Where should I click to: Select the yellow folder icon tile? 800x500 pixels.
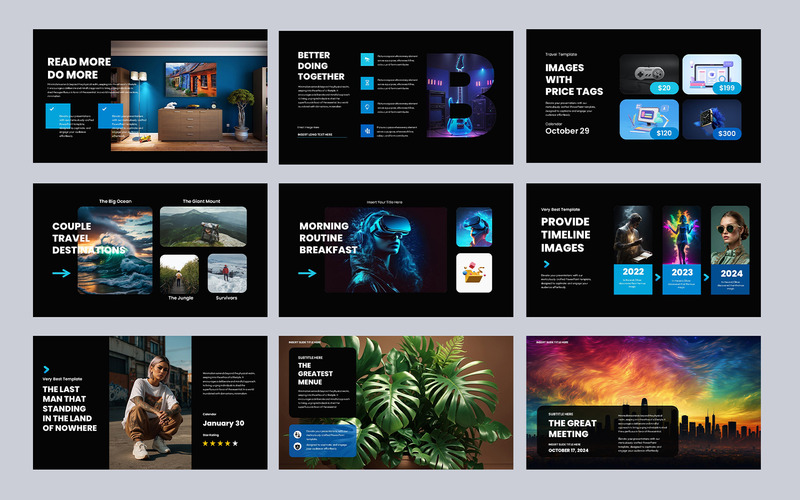point(474,272)
